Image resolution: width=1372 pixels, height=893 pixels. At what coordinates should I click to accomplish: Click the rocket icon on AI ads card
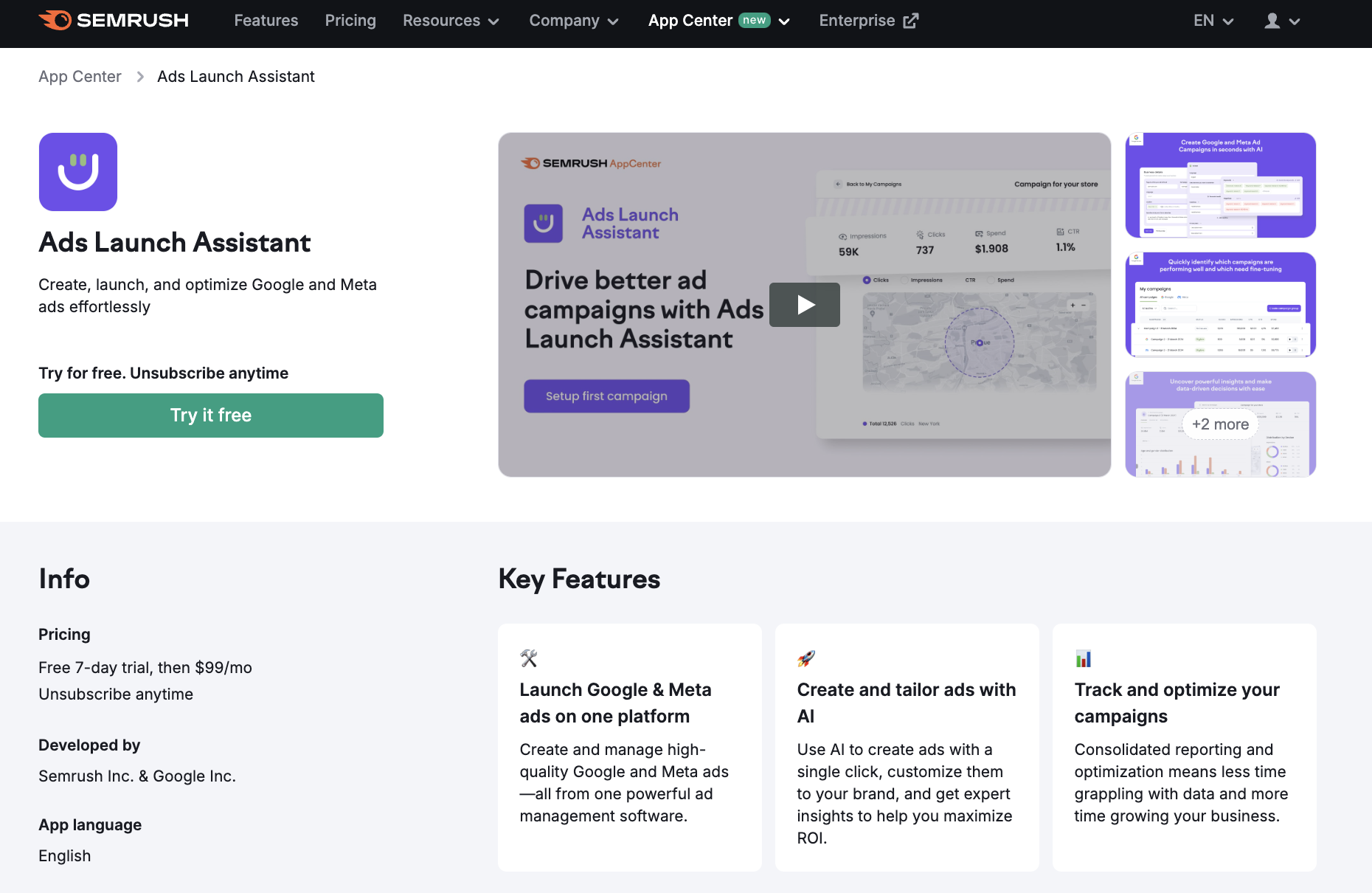coord(806,658)
